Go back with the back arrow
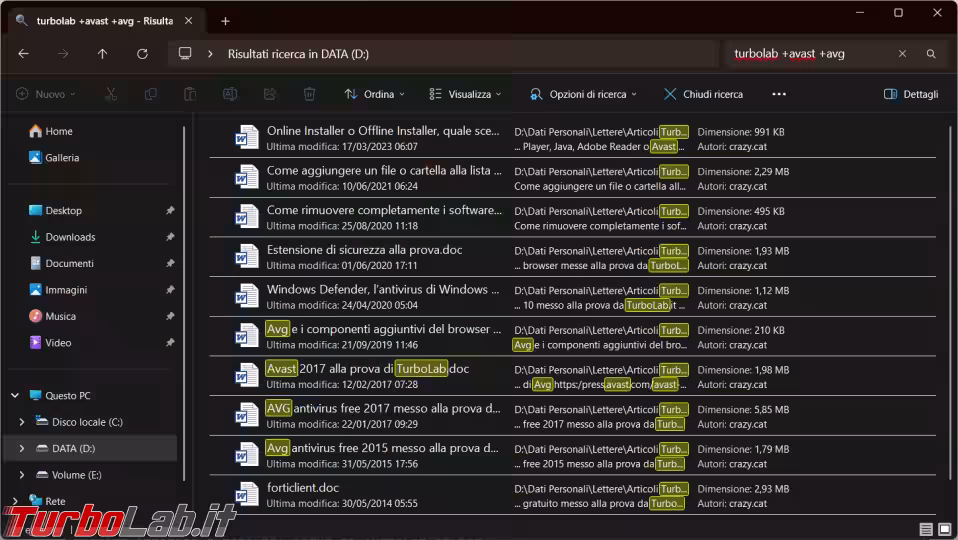 coord(23,54)
